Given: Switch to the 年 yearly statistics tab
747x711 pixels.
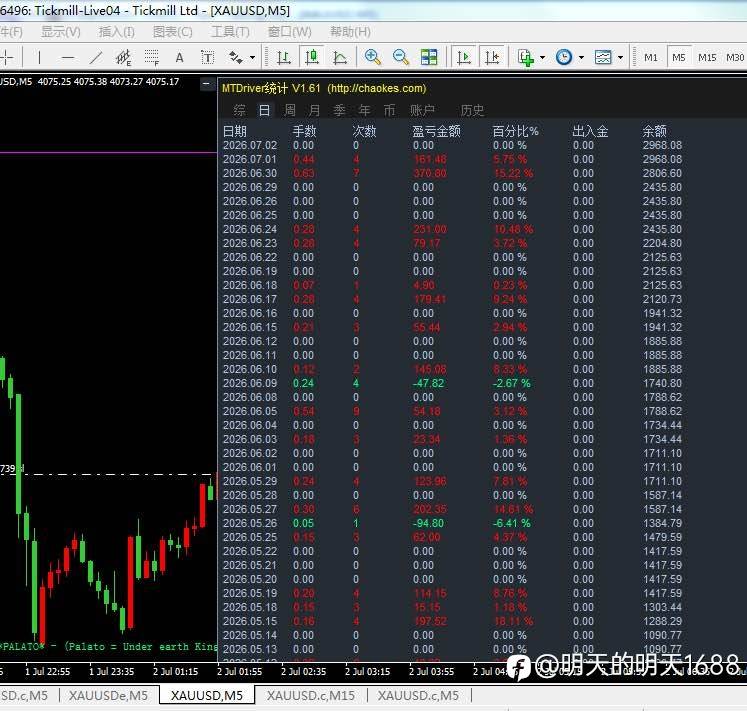Looking at the screenshot, I should click(364, 111).
